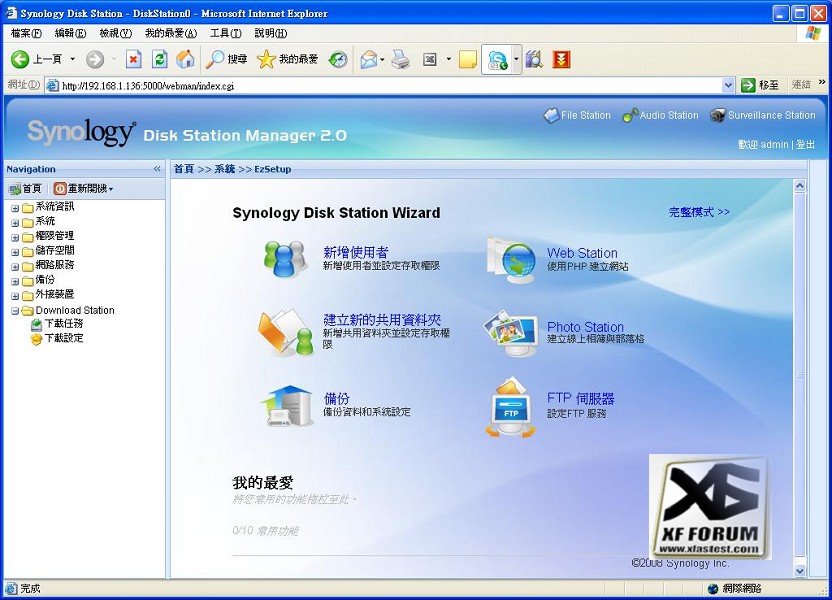Screen dimensions: 832x600
Task: Expand the 備份 tree folder
Action: 15,281
